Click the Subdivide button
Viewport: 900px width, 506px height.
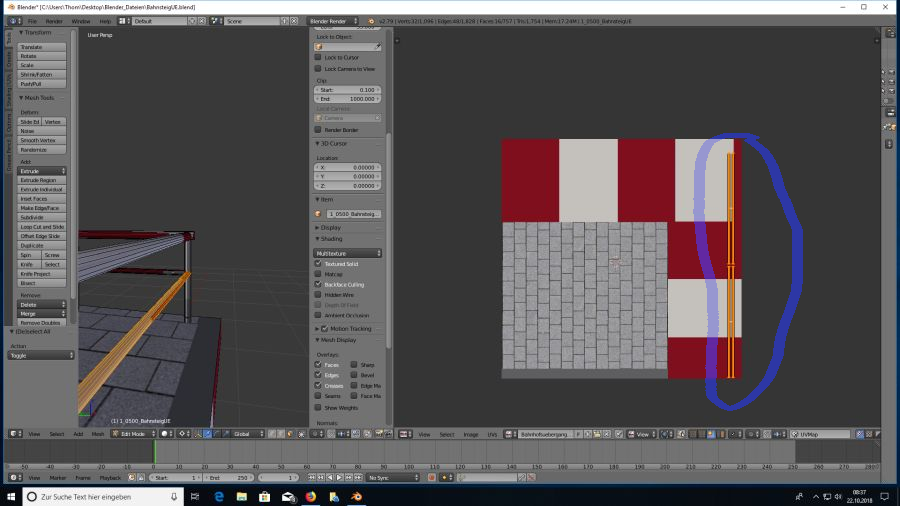(42, 217)
